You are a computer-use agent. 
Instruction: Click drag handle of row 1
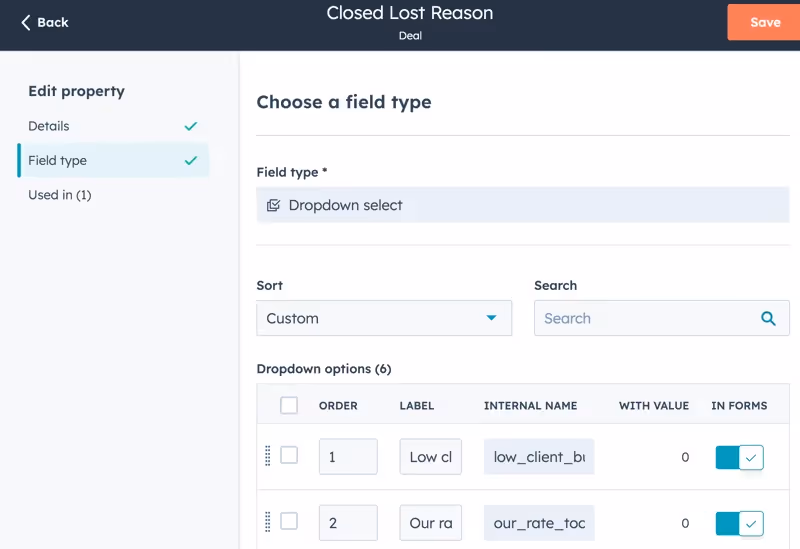coord(267,456)
